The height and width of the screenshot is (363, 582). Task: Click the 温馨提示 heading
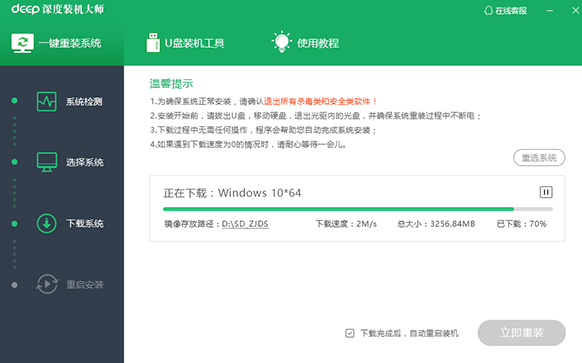171,84
